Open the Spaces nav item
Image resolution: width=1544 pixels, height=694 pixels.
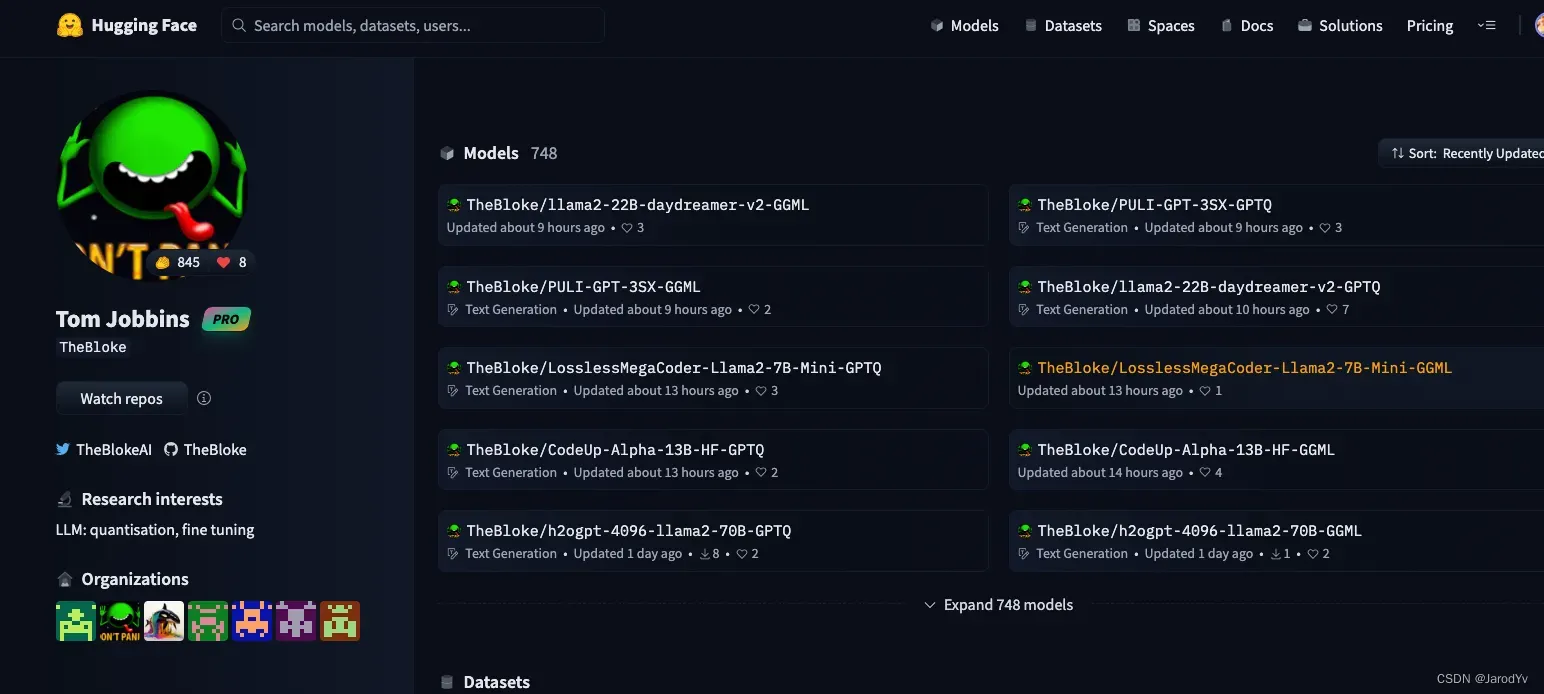pos(1161,25)
